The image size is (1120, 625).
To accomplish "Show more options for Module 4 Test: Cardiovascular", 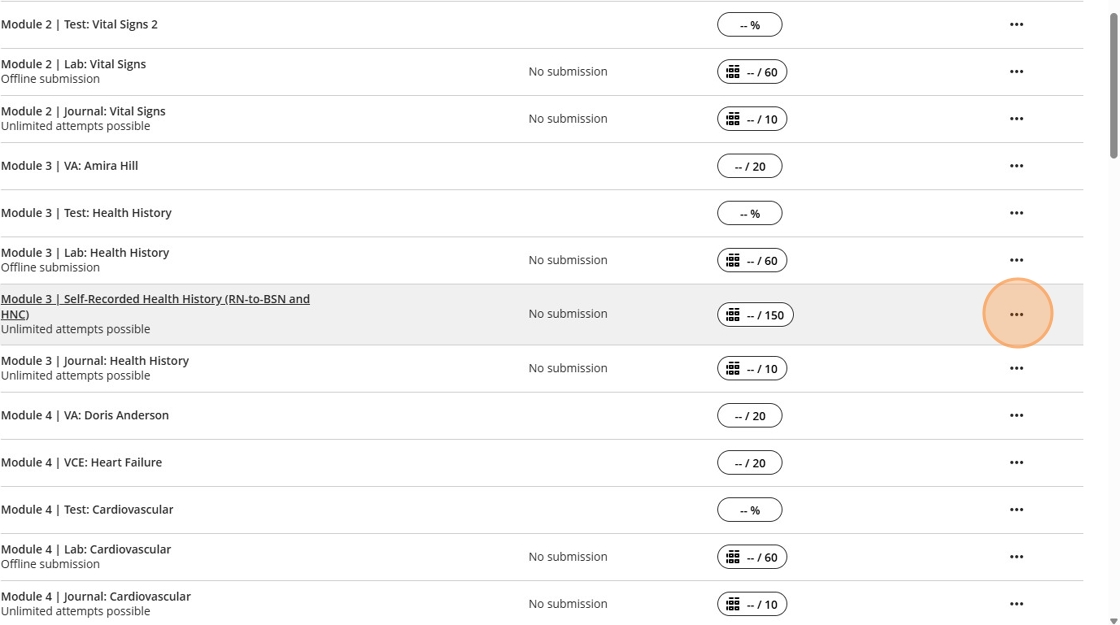I will [x=1016, y=510].
